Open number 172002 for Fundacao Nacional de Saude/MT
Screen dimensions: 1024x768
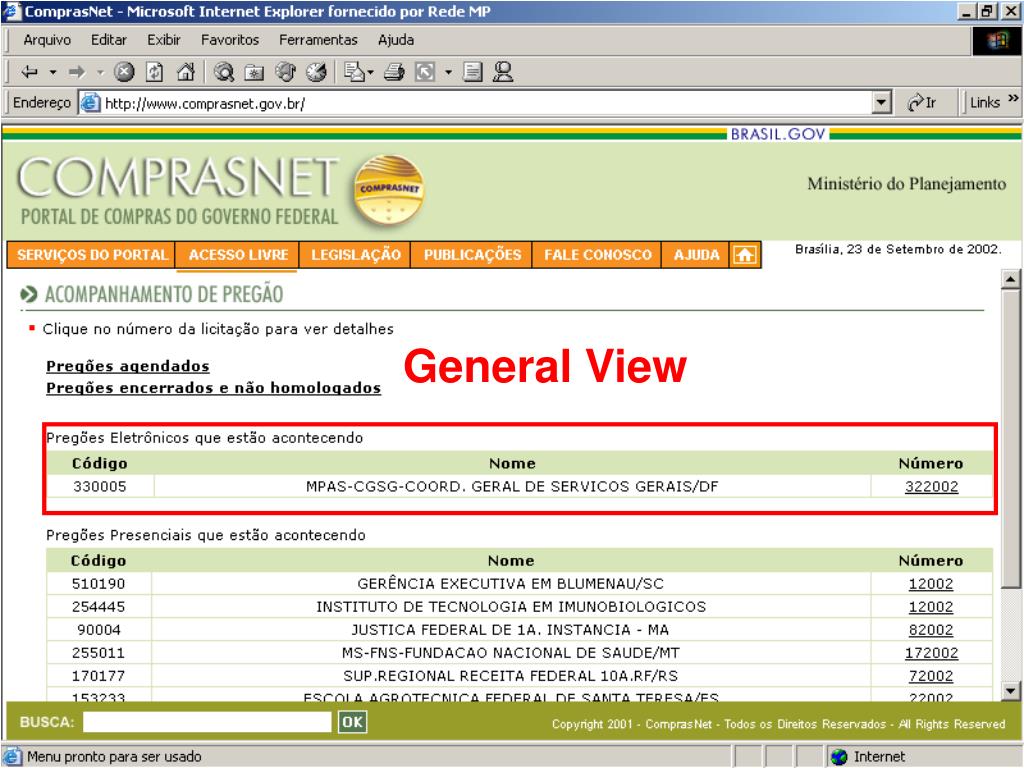click(931, 652)
